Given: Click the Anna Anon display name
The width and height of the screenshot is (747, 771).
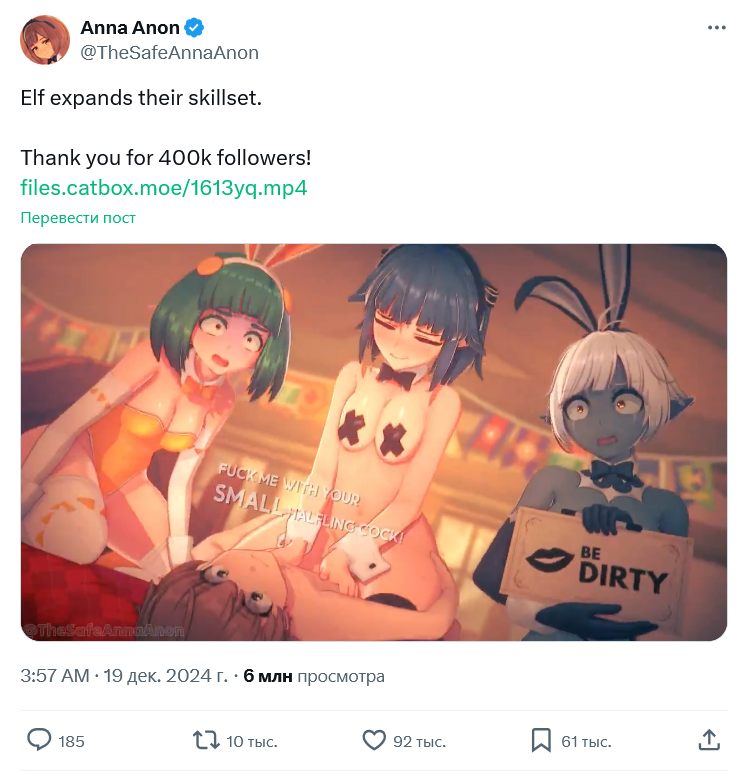Looking at the screenshot, I should 130,28.
